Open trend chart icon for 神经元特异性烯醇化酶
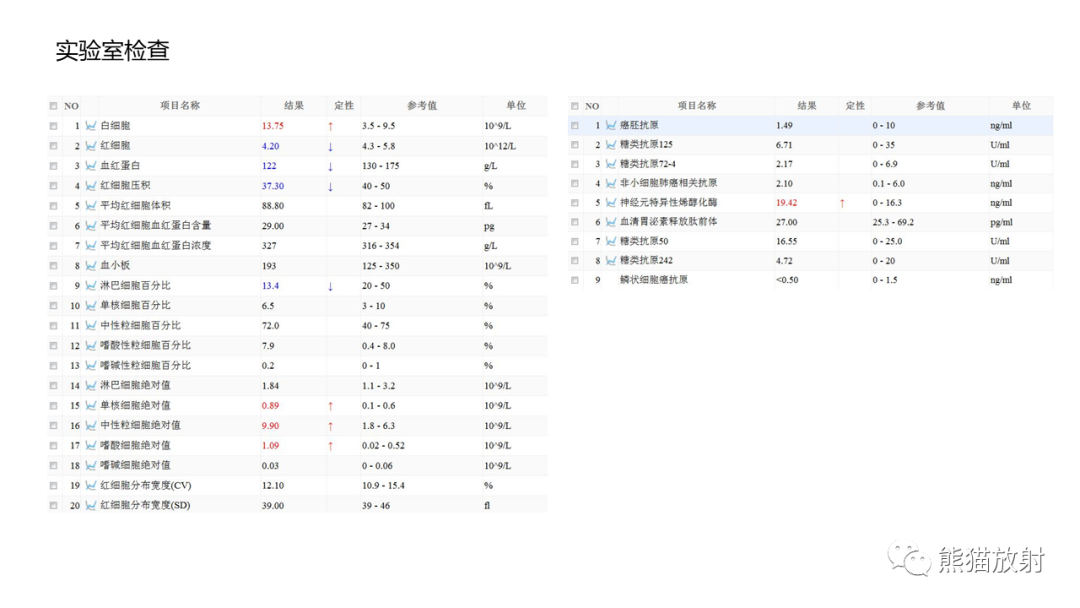The width and height of the screenshot is (1080, 608). (x=610, y=202)
